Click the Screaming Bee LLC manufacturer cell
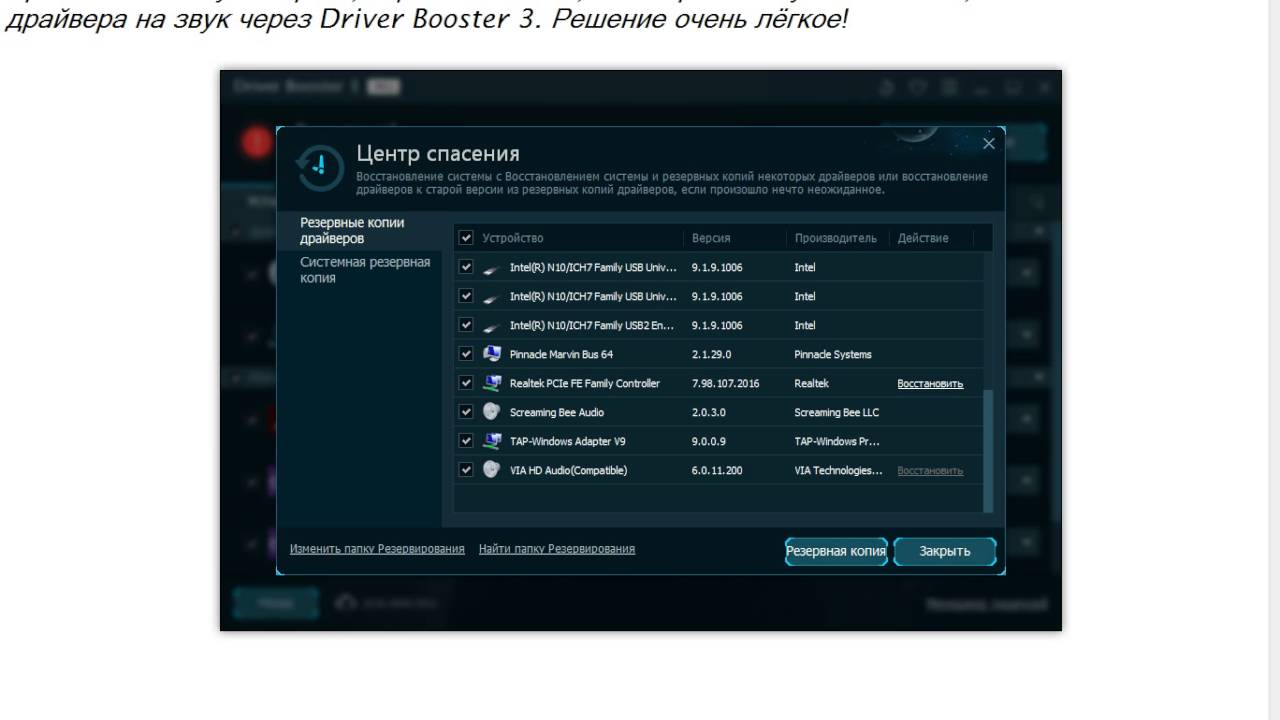 tap(837, 412)
